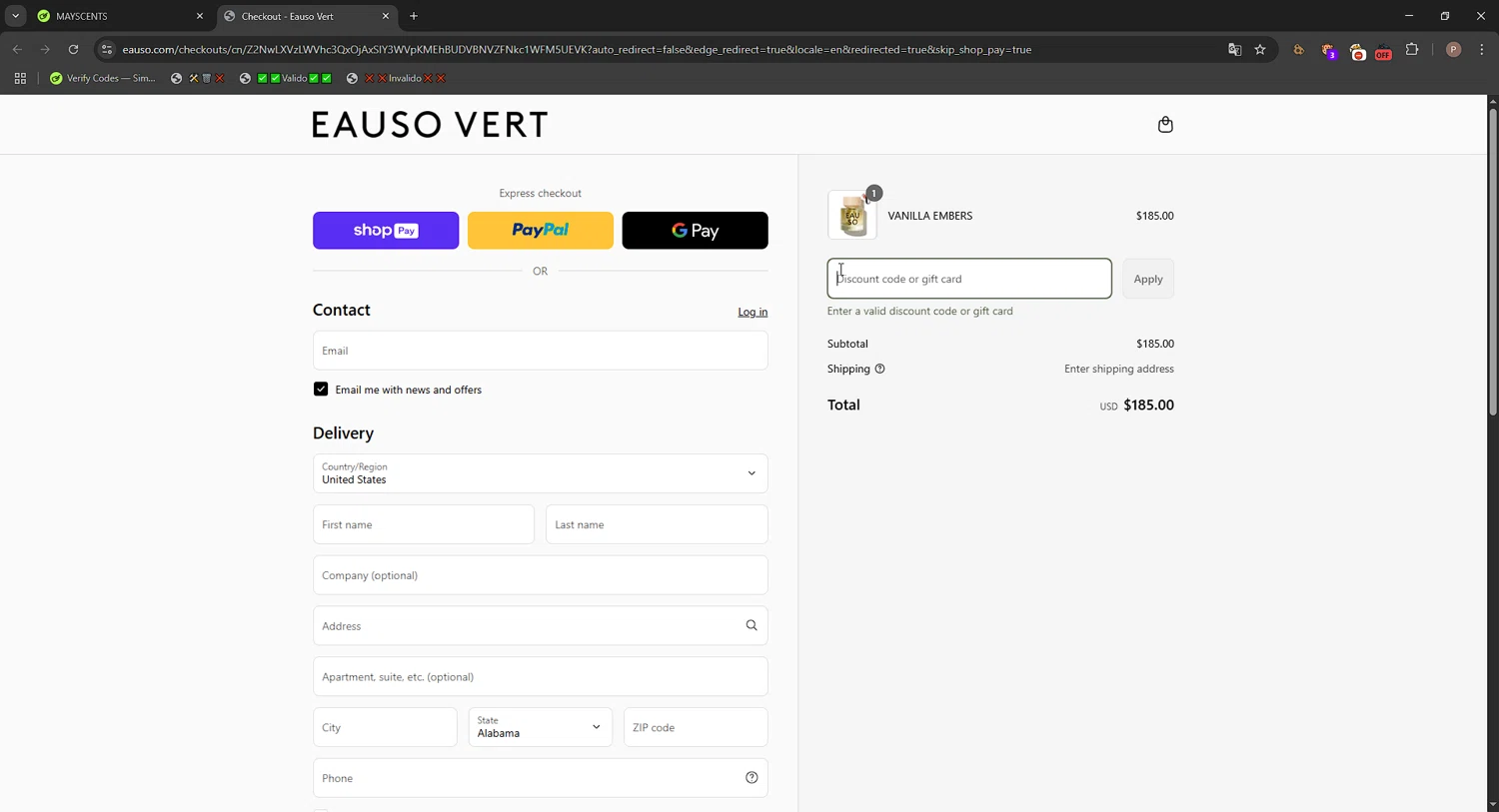1499x812 pixels.
Task: Click the Shipping help question mark icon
Action: 879,369
